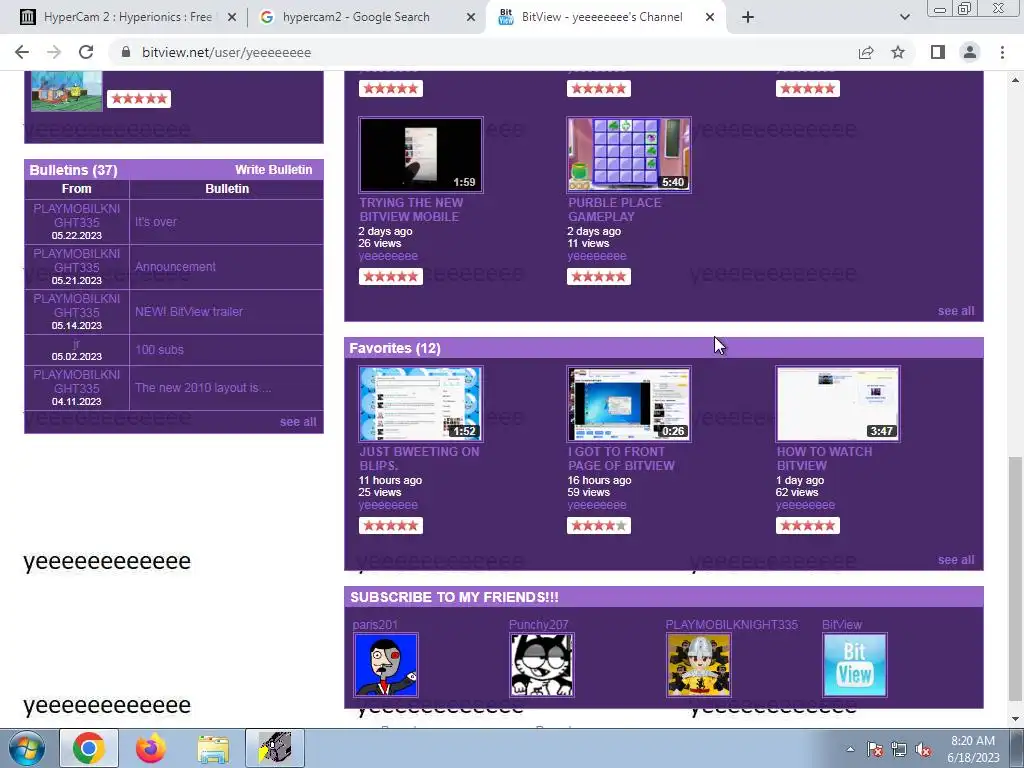This screenshot has width=1024, height=768.
Task: Click star rating under Trying New BitView Mobile
Action: coord(391,276)
